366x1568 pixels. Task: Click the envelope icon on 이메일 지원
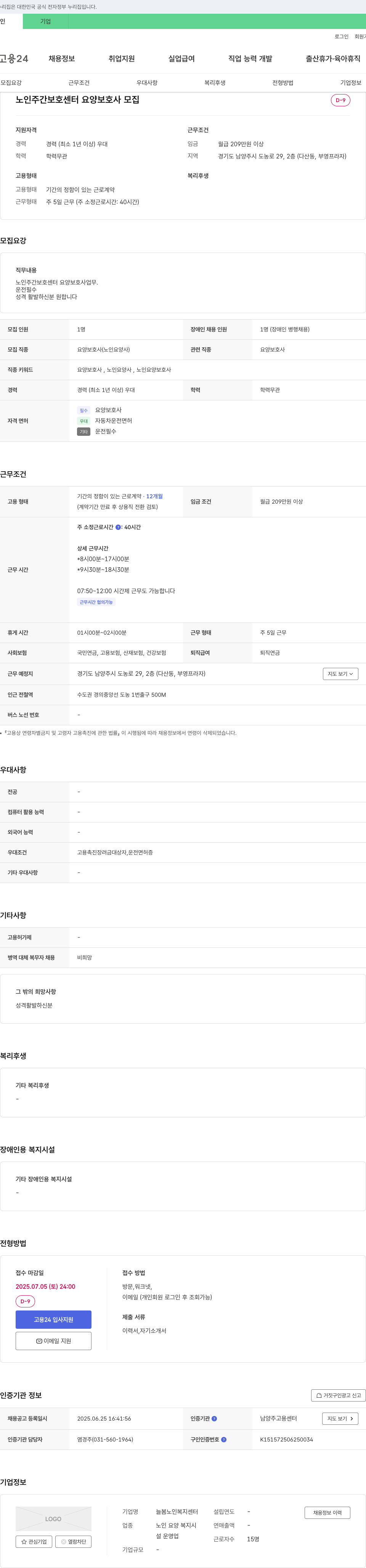39,1341
